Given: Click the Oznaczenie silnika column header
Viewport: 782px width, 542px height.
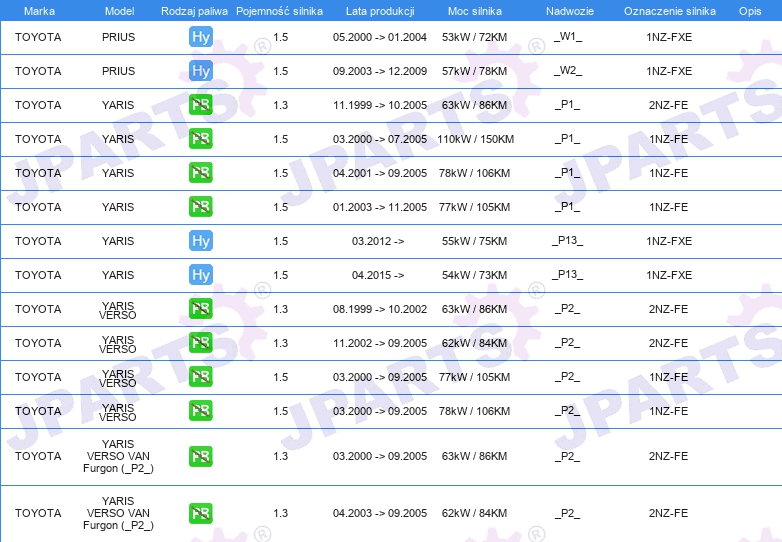Looking at the screenshot, I should pyautogui.click(x=669, y=11).
